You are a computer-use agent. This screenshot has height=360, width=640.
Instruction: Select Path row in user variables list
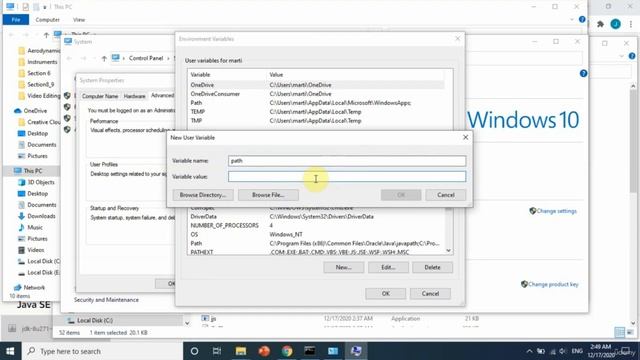point(316,103)
